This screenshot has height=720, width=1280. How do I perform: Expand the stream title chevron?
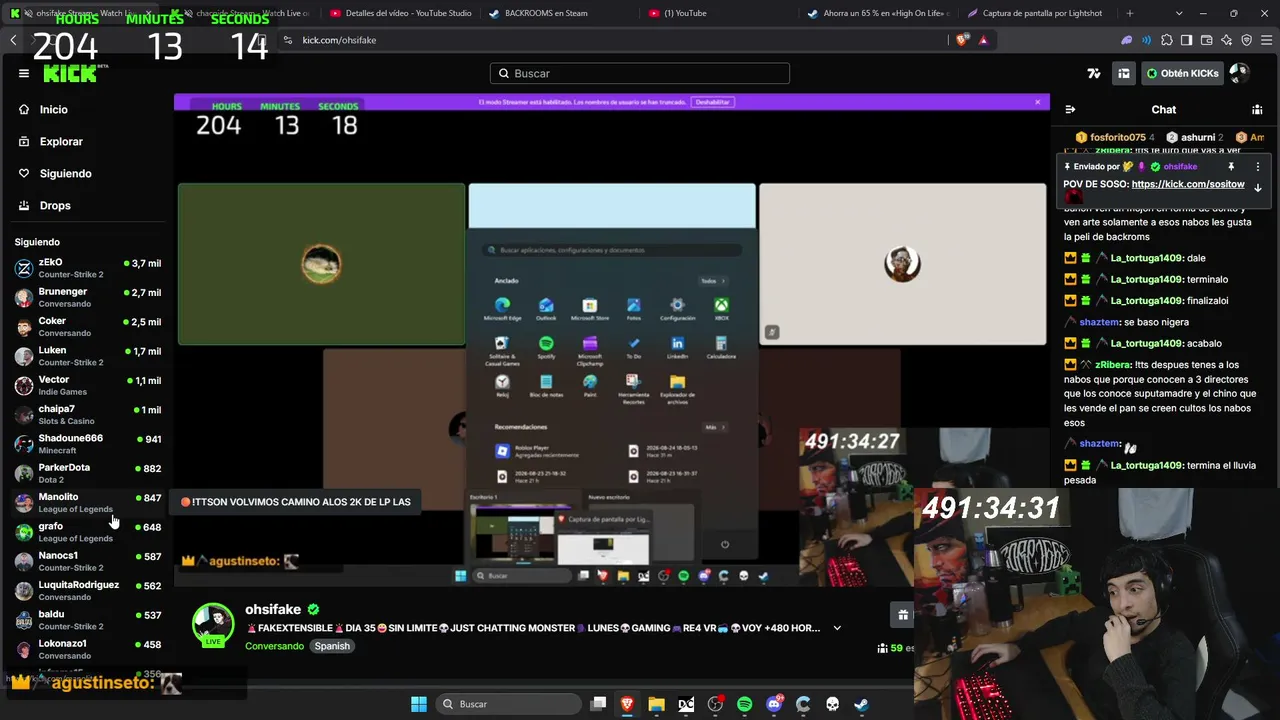(x=837, y=628)
